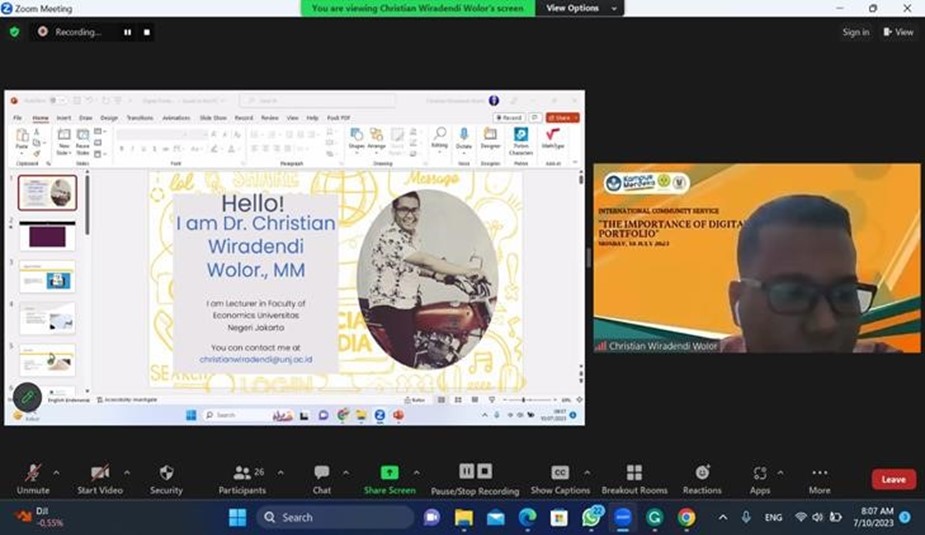Open the Security shield icon
Screen dimensions: 925x535
pyautogui.click(x=166, y=473)
